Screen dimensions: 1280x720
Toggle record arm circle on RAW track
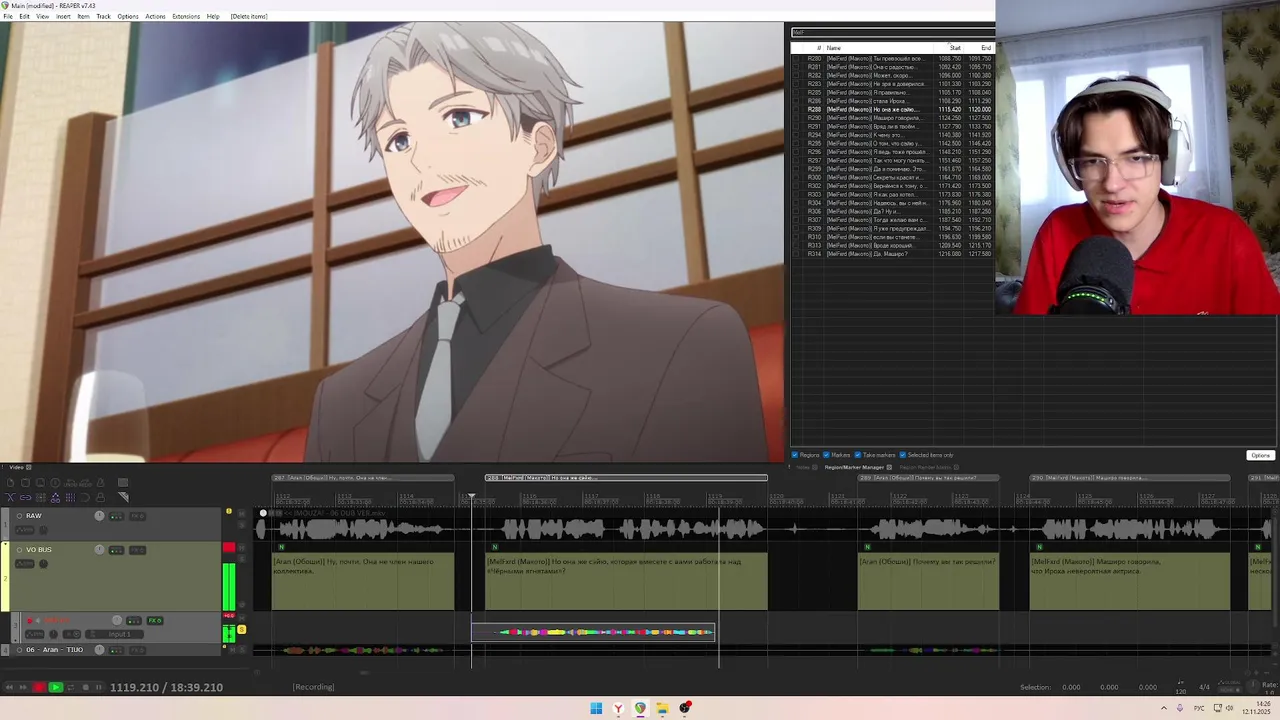coord(19,516)
